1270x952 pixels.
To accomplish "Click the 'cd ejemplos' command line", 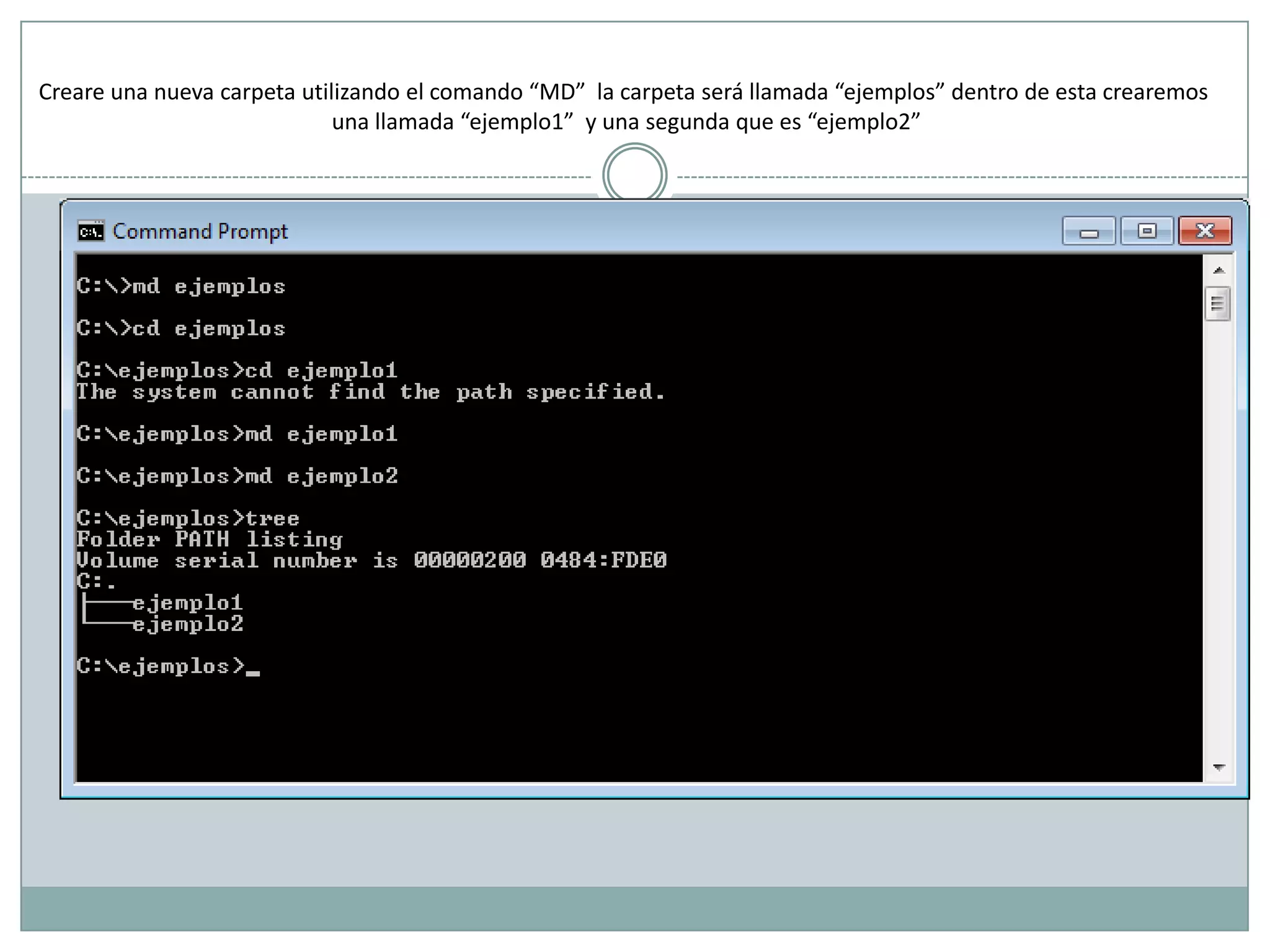I will [181, 328].
